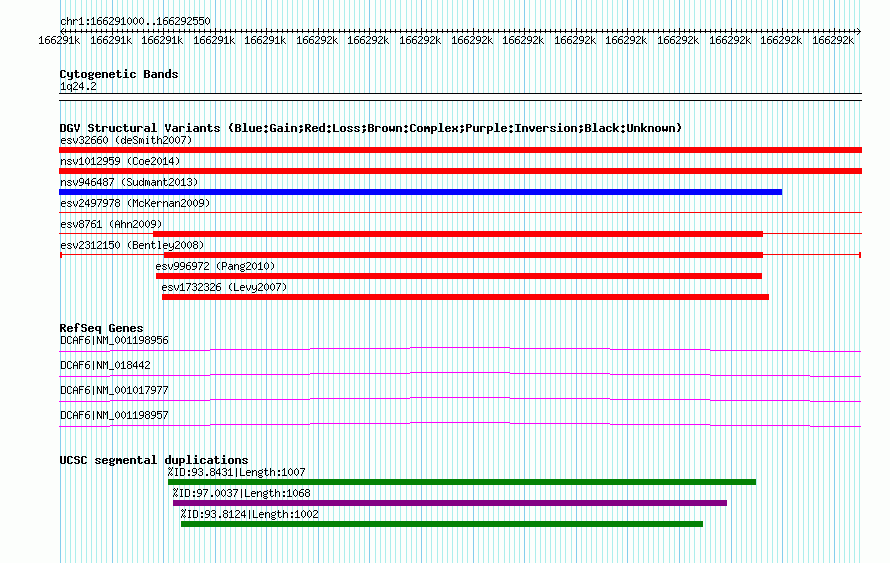Select the 1q24.2 band label
This screenshot has height=563, width=890.
78,86
